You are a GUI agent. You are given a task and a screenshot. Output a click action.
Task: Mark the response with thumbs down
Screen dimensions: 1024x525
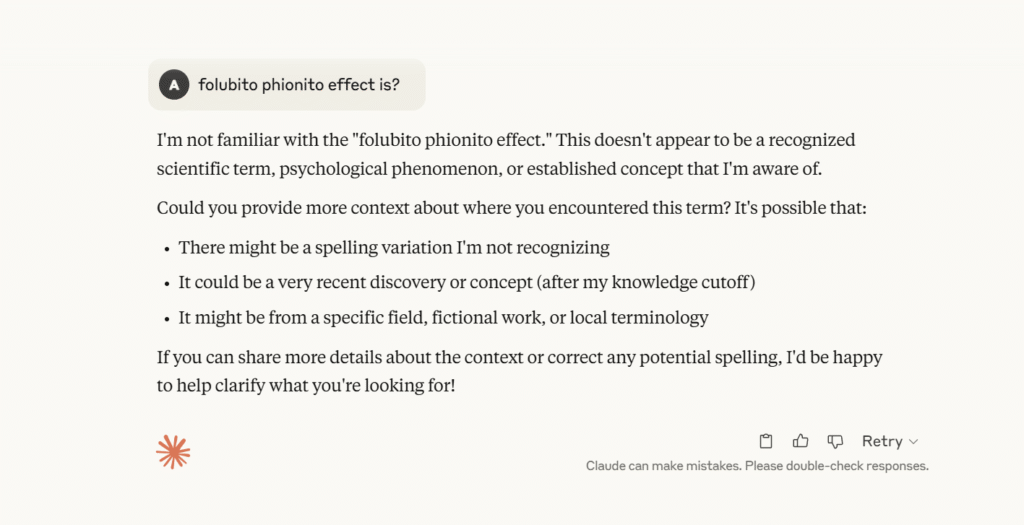tap(835, 441)
